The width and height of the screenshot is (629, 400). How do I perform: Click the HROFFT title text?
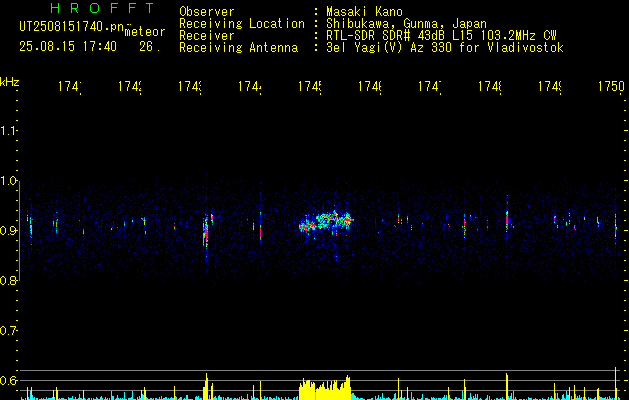[102, 8]
